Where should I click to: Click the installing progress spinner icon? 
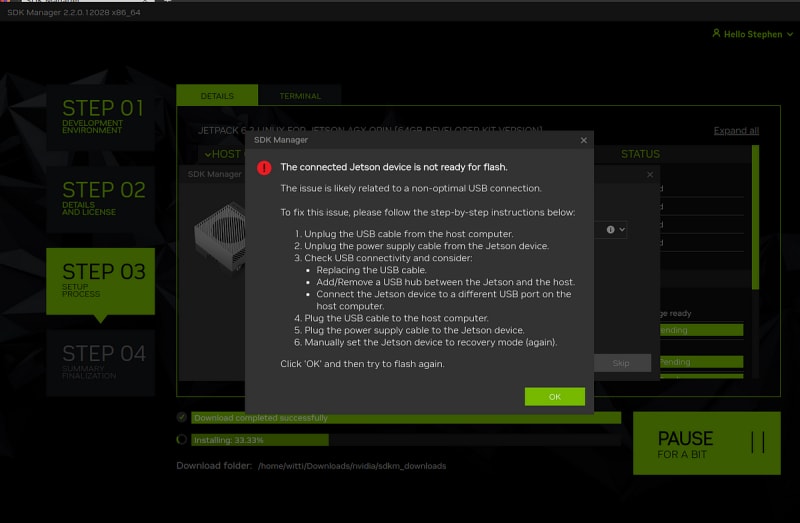tap(181, 439)
